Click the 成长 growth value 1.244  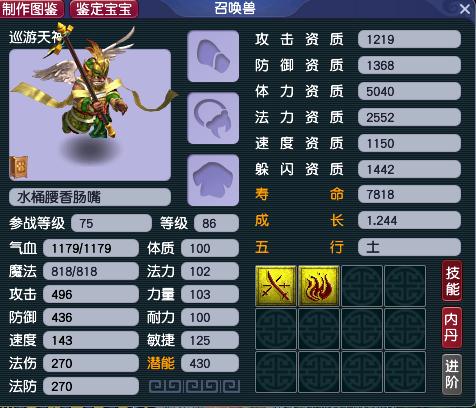pyautogui.click(x=409, y=220)
